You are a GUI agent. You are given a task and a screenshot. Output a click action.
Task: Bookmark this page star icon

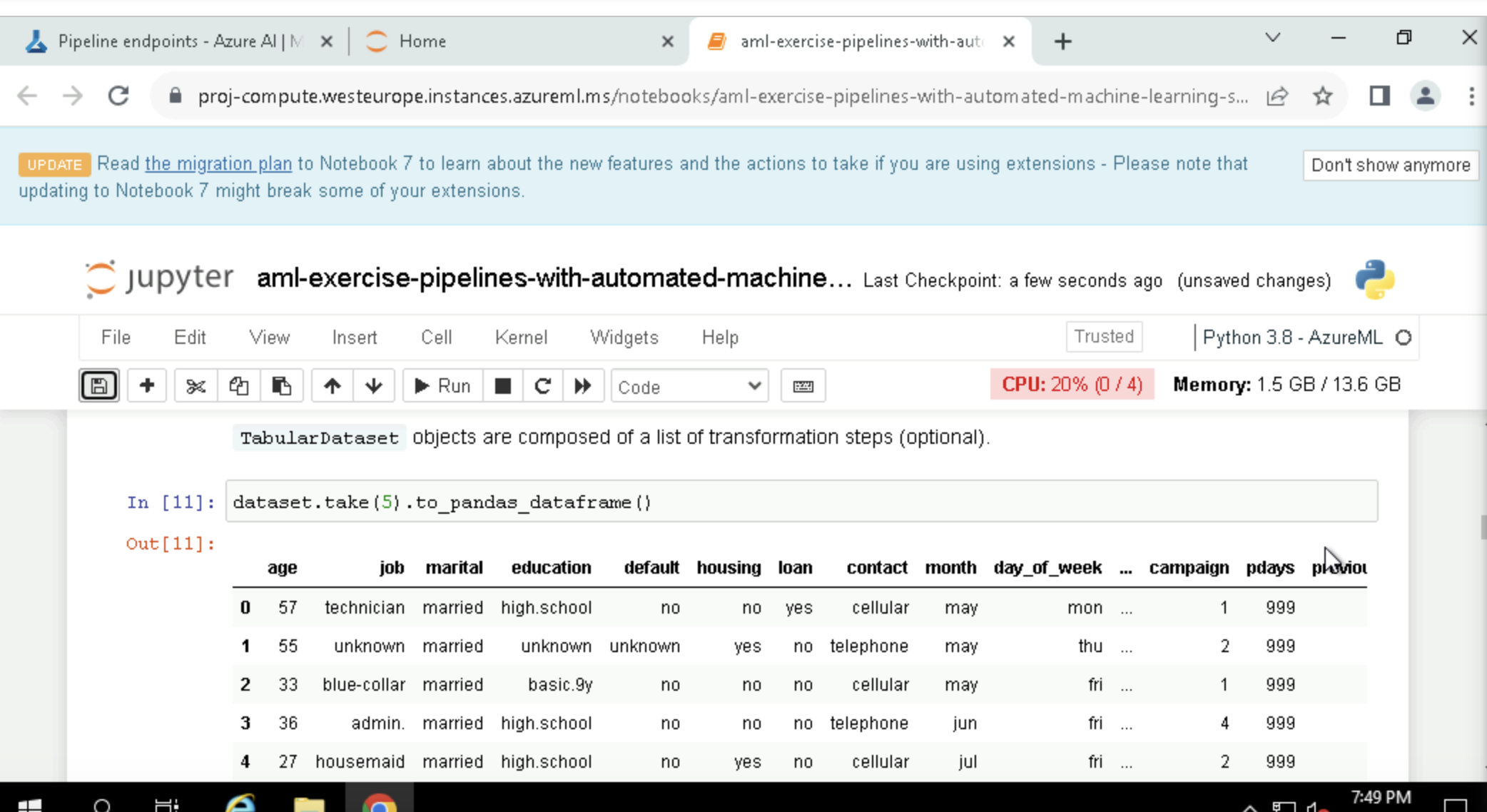coord(1323,96)
